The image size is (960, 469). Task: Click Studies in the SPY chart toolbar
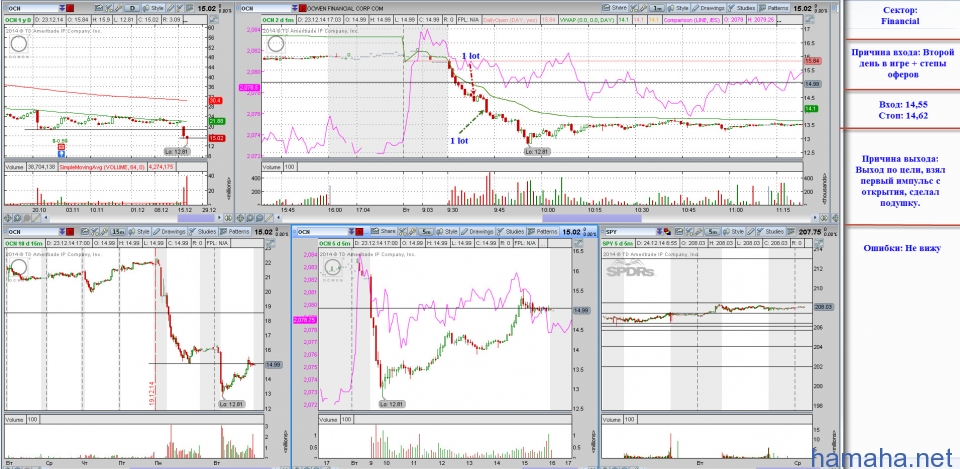point(770,231)
